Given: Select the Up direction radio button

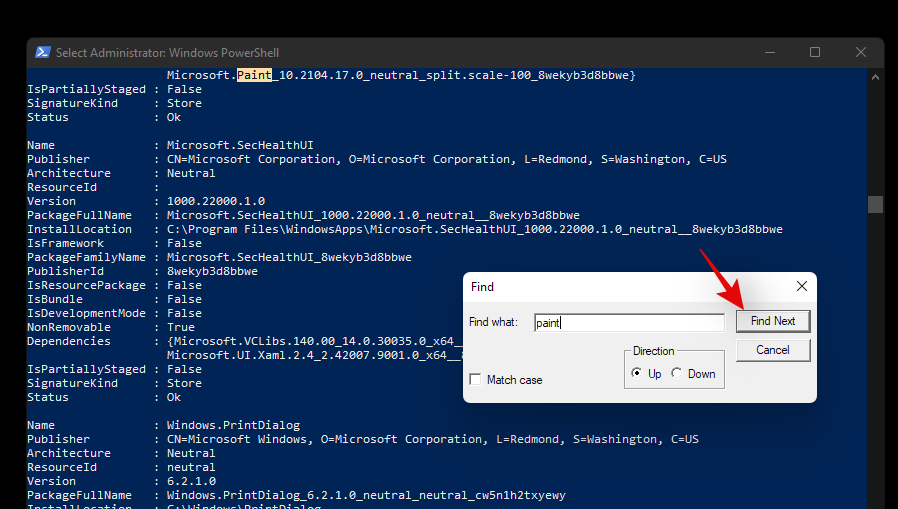Looking at the screenshot, I should [x=638, y=373].
